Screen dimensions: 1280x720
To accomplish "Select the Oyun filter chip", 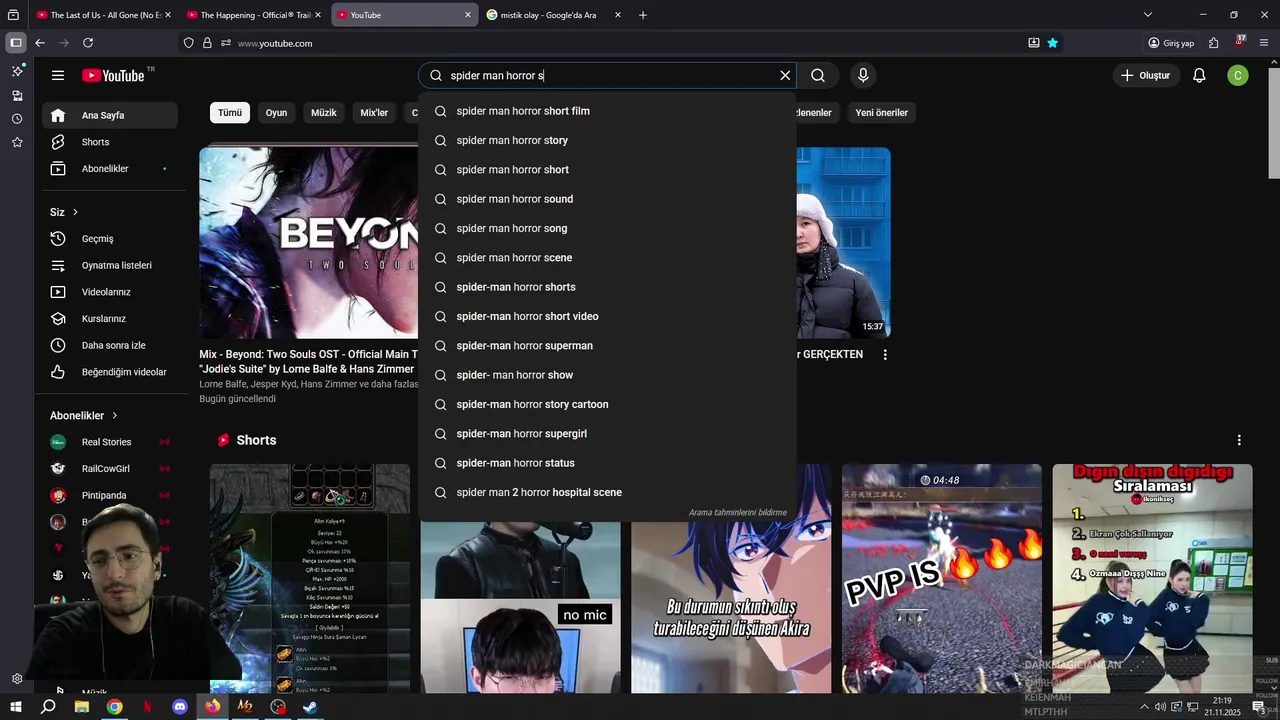I will [276, 112].
